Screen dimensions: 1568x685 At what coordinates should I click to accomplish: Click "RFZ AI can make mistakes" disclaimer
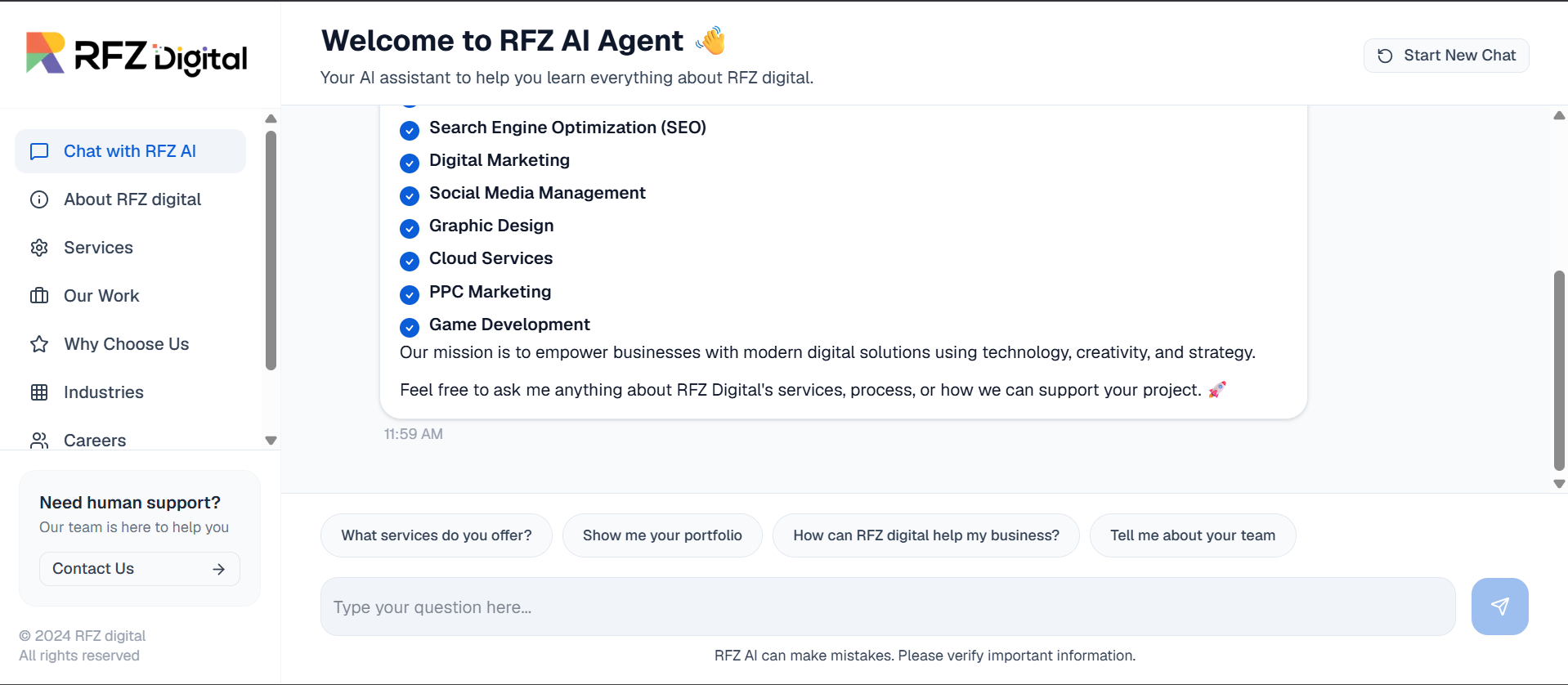(x=925, y=656)
